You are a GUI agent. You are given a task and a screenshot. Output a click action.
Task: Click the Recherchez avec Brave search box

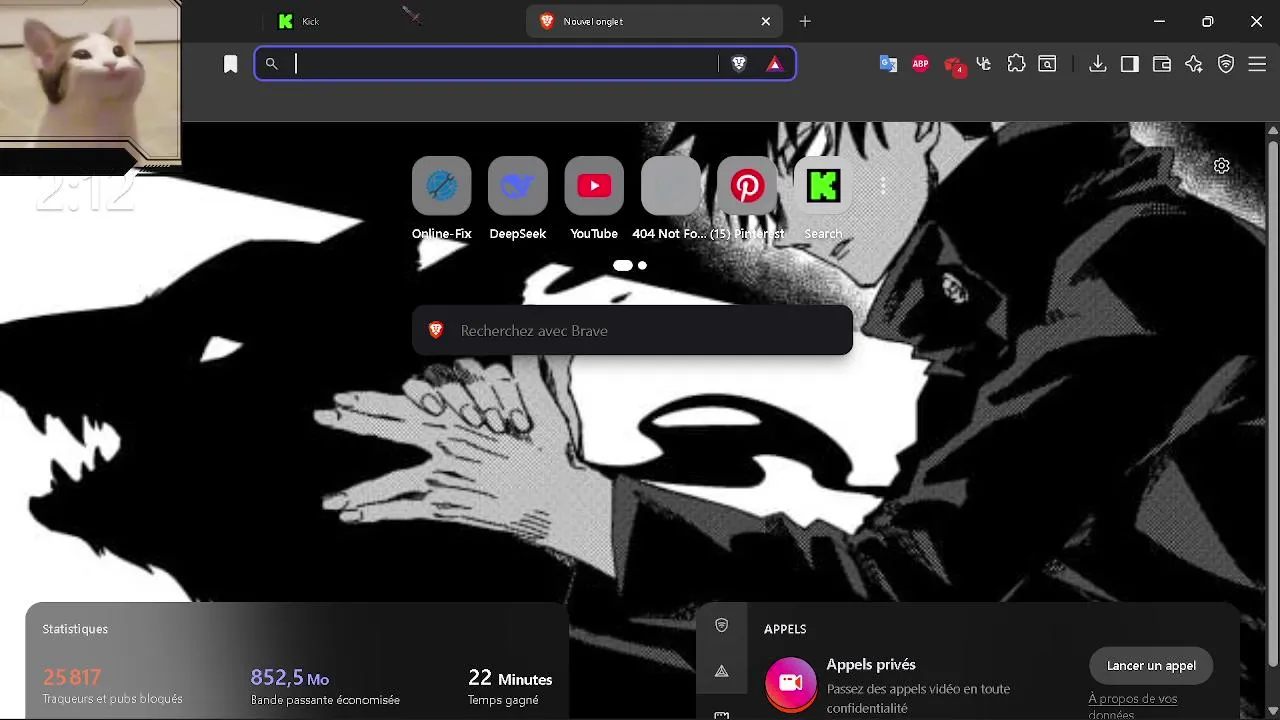click(632, 330)
